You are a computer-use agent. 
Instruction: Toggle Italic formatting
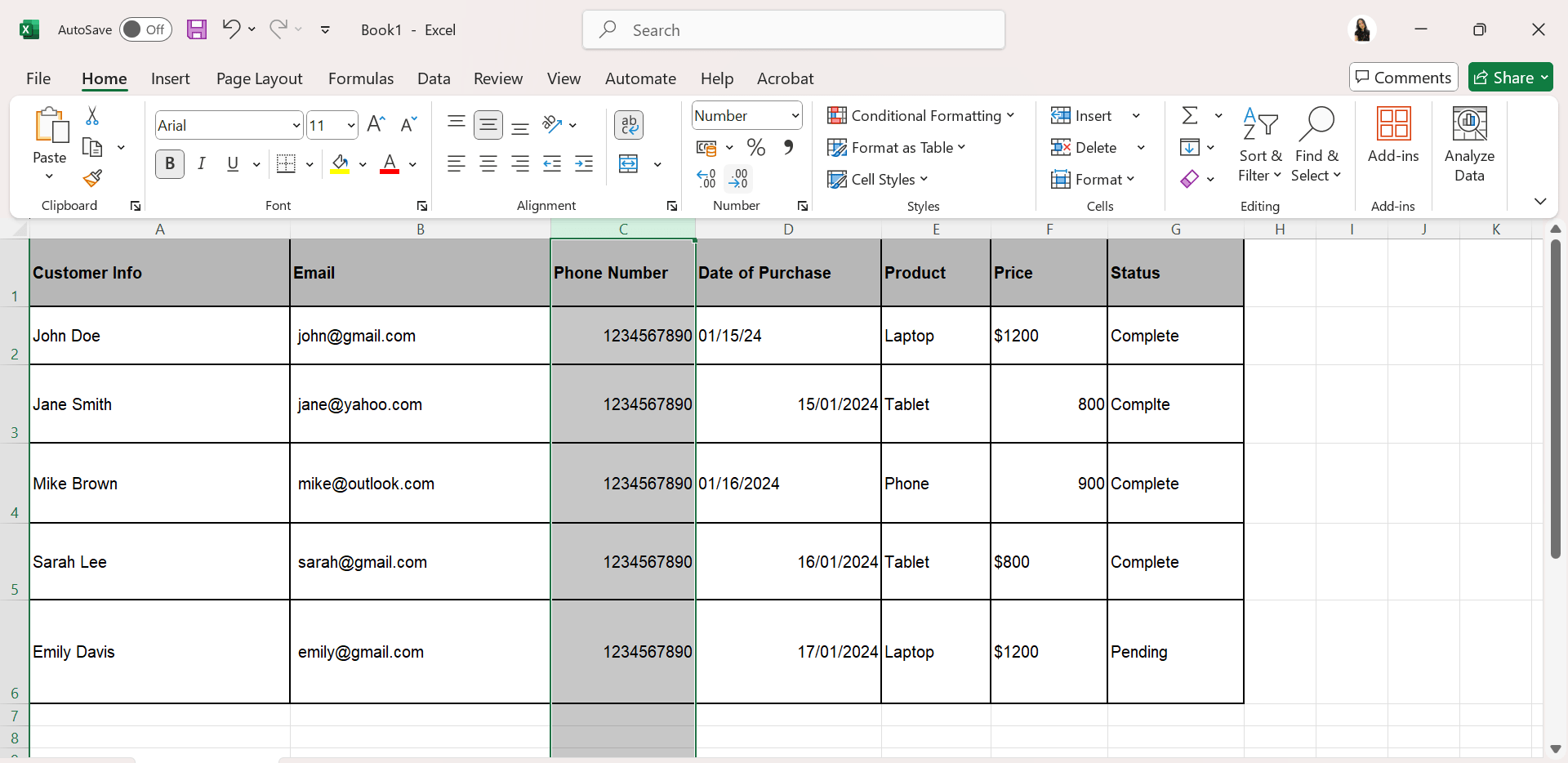(201, 164)
